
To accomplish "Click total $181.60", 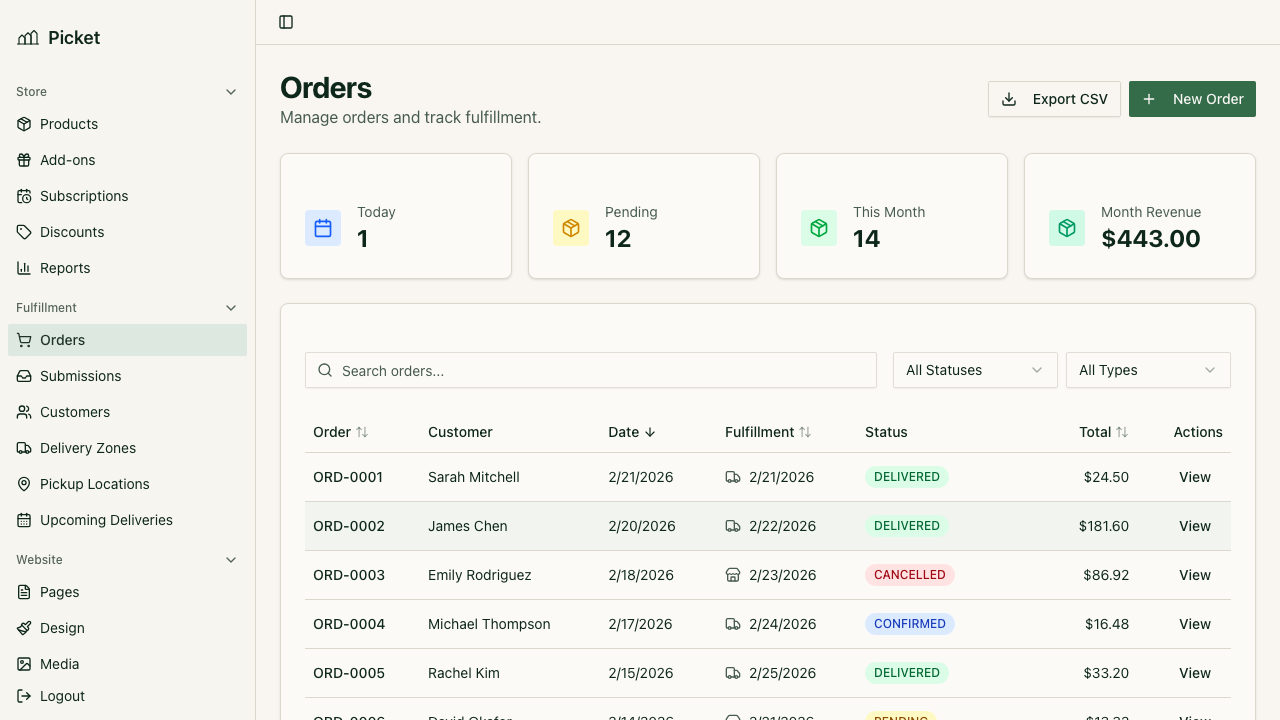I will (1104, 526).
